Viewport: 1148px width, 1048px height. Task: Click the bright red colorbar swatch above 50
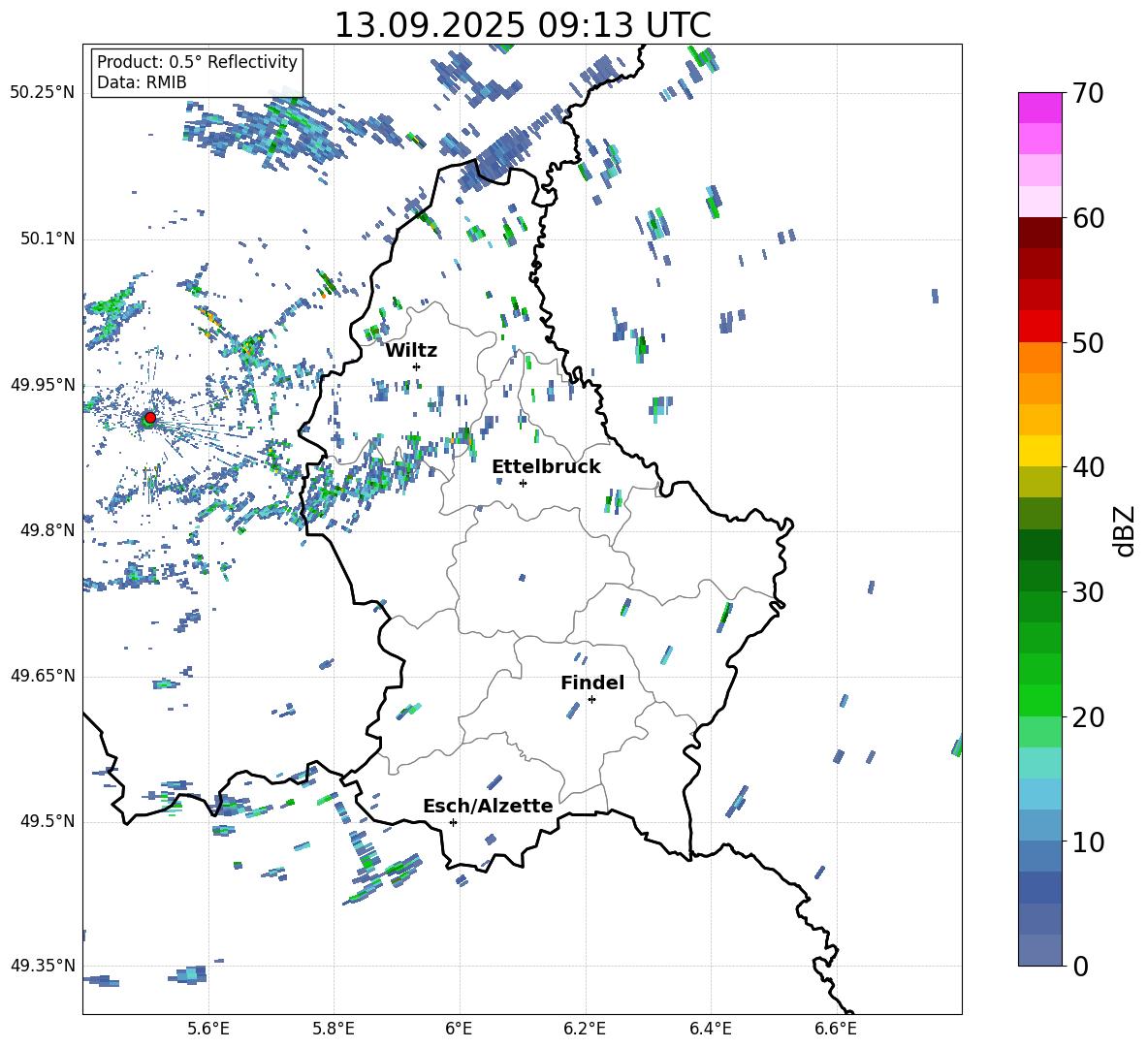pyautogui.click(x=1039, y=327)
